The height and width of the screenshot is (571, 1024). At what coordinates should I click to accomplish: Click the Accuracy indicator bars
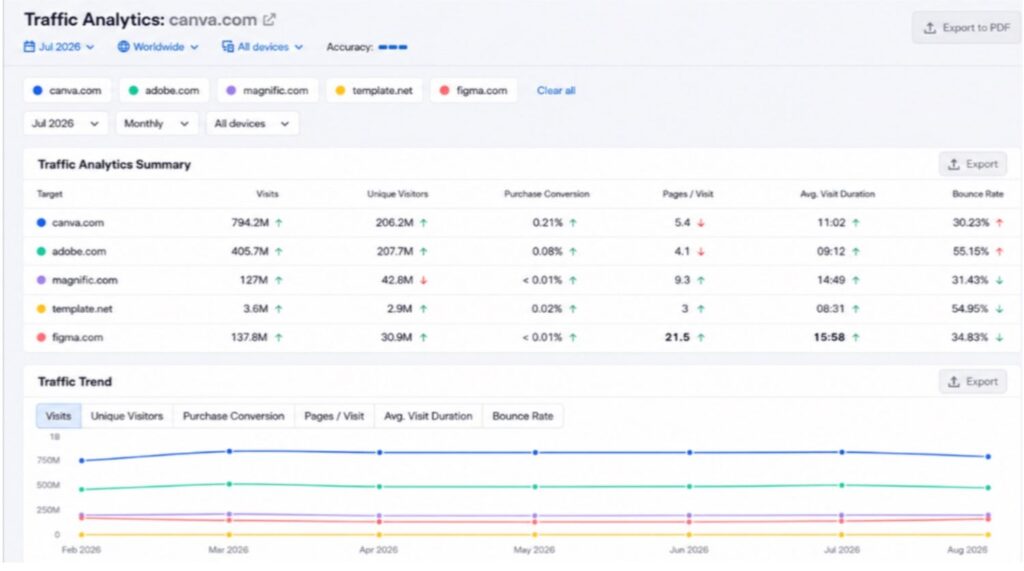392,47
